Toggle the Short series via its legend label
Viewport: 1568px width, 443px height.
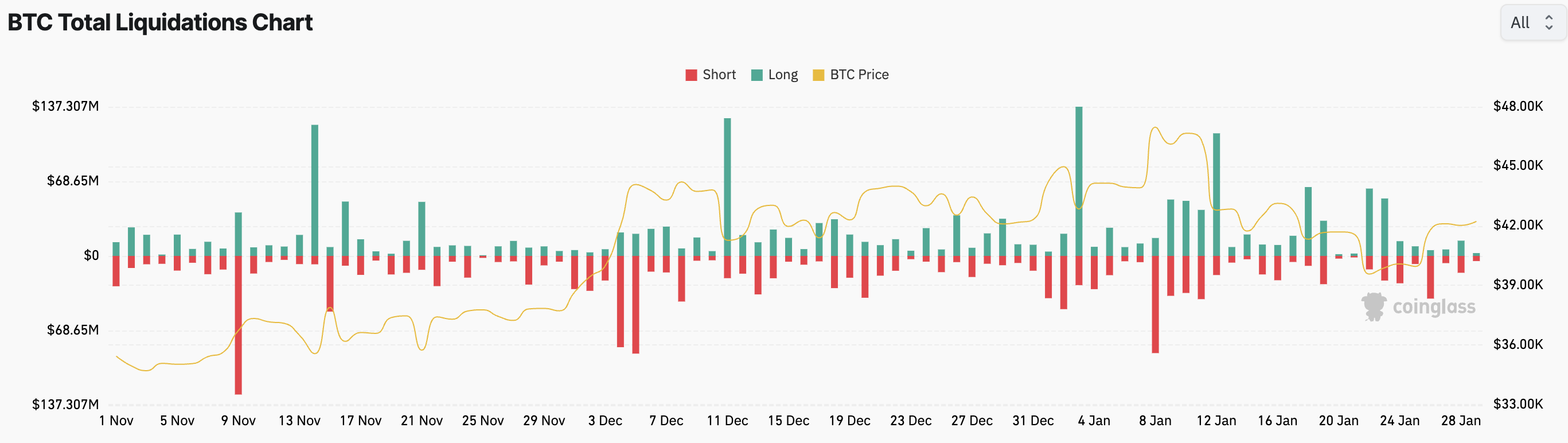point(719,75)
